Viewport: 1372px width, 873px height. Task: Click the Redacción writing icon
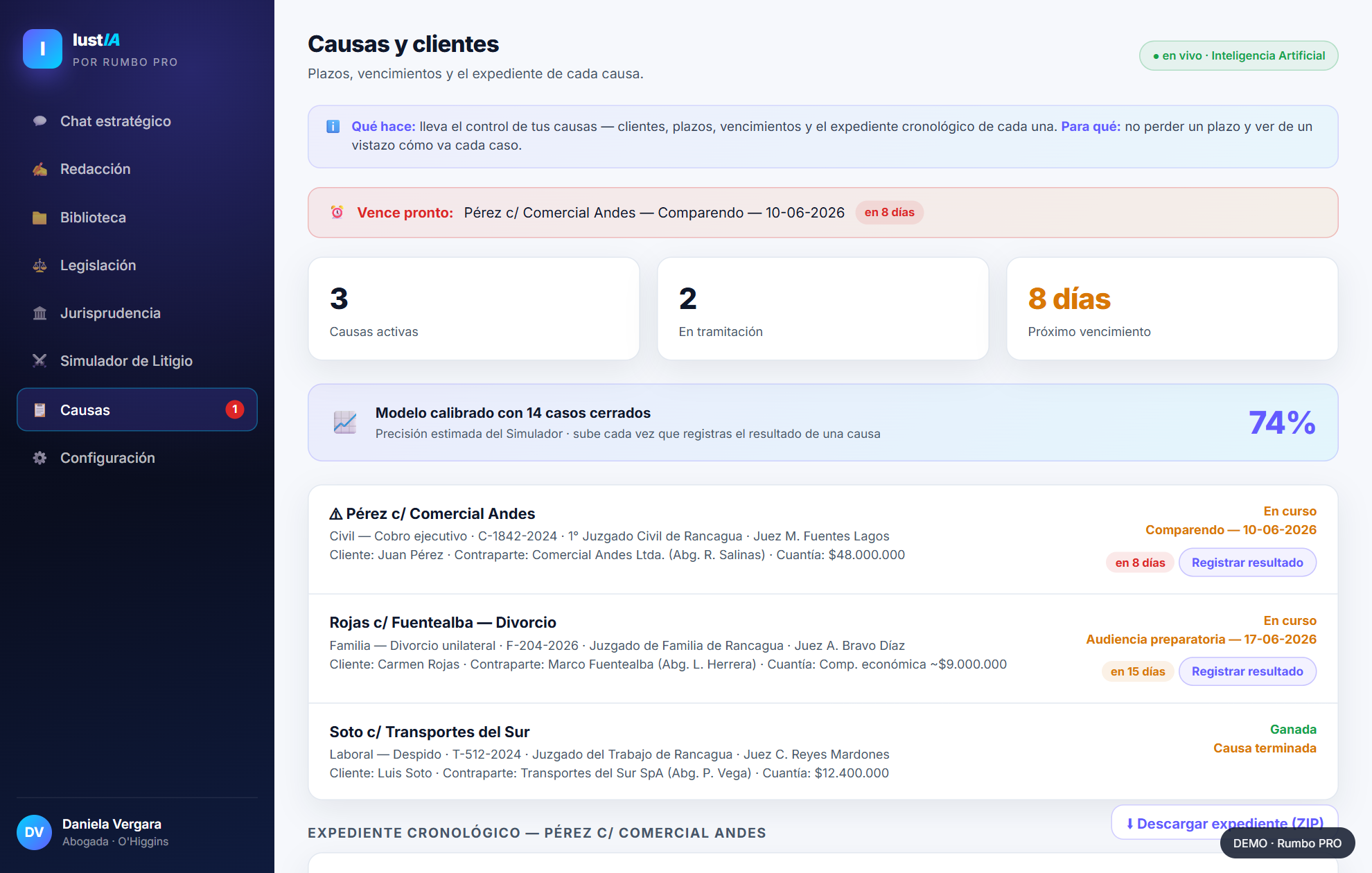coord(39,169)
